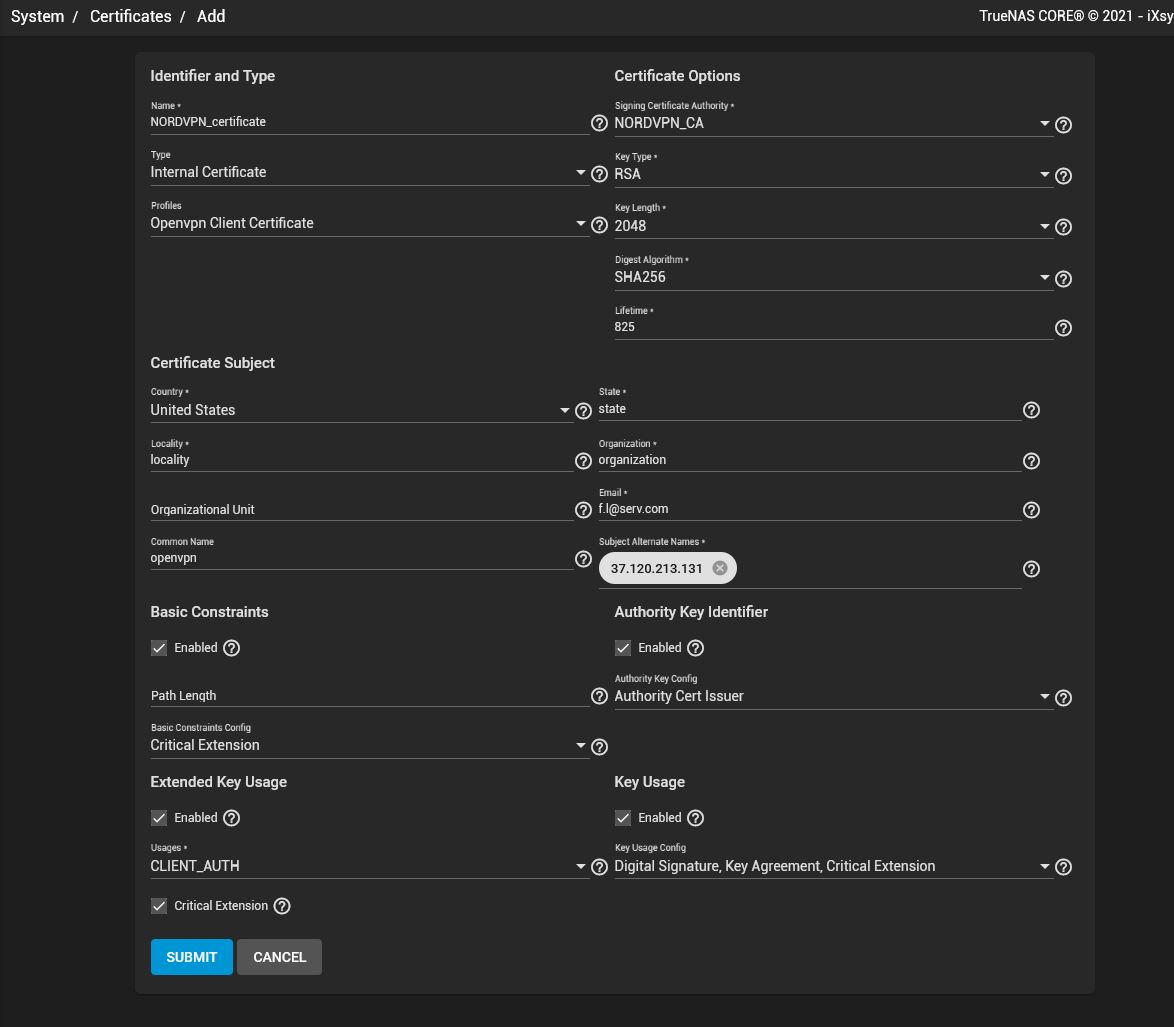The height and width of the screenshot is (1027, 1174).
Task: Click the Locality input field
Action: coord(361,460)
